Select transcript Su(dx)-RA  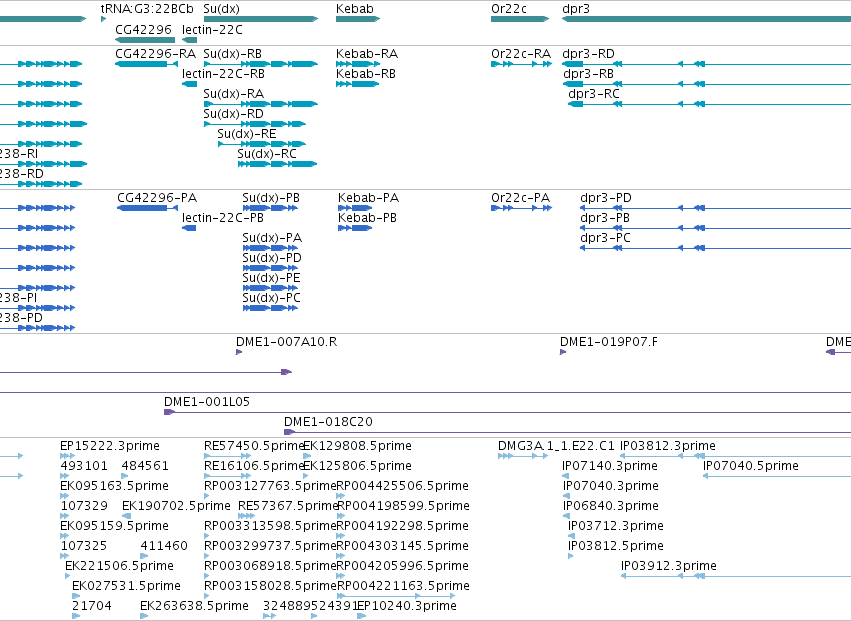233,94
